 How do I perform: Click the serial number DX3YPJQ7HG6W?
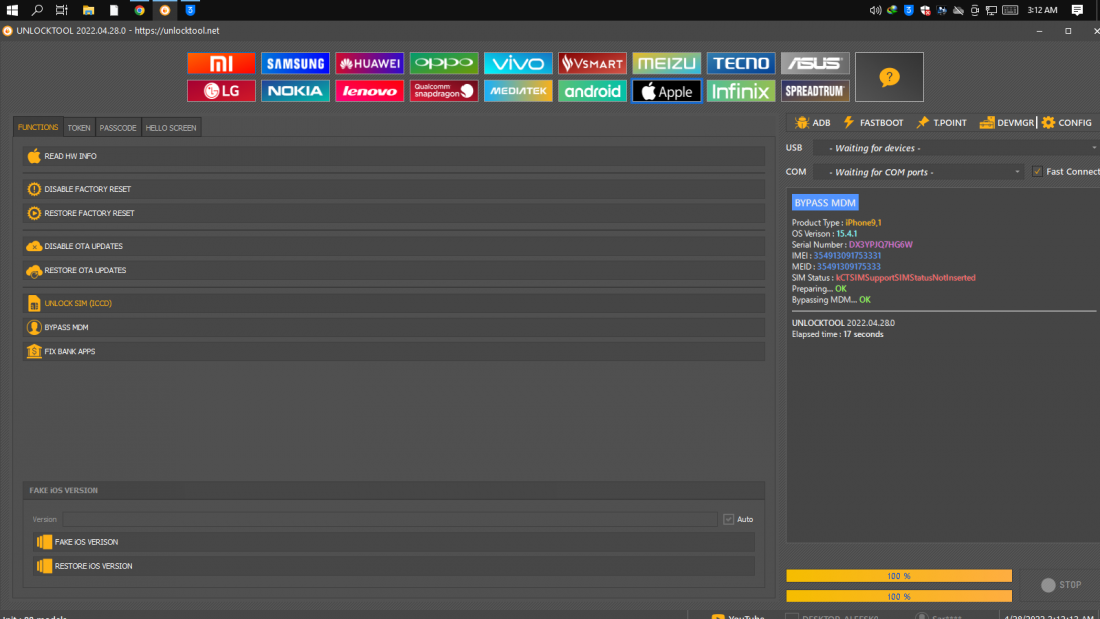point(880,245)
